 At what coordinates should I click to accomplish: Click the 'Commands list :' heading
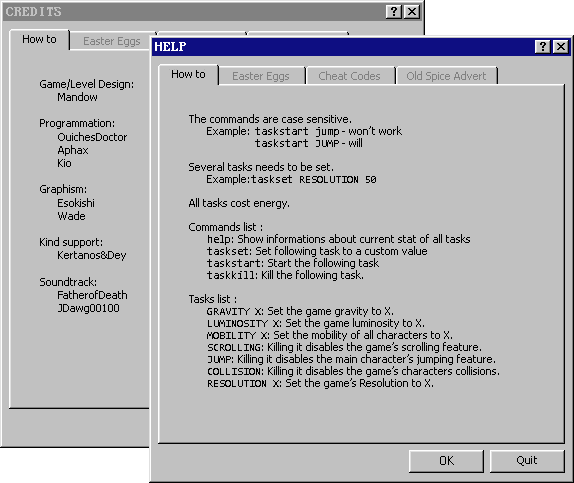pos(226,227)
